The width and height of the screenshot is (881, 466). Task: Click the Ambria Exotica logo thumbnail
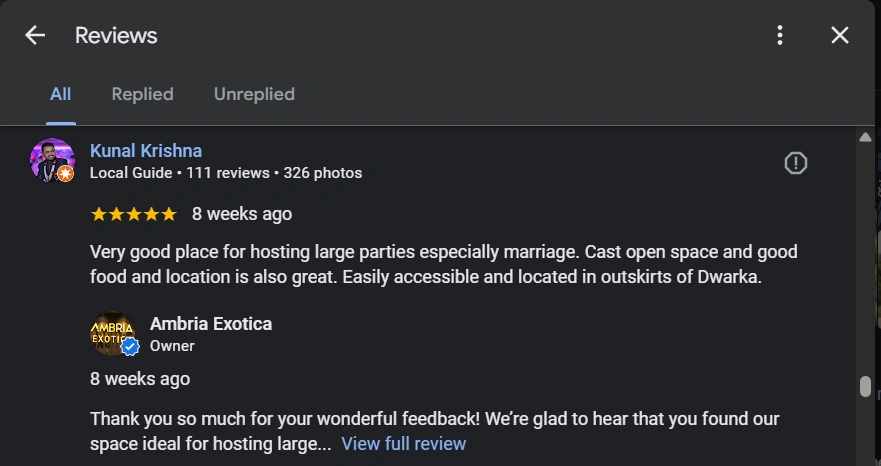coord(110,332)
